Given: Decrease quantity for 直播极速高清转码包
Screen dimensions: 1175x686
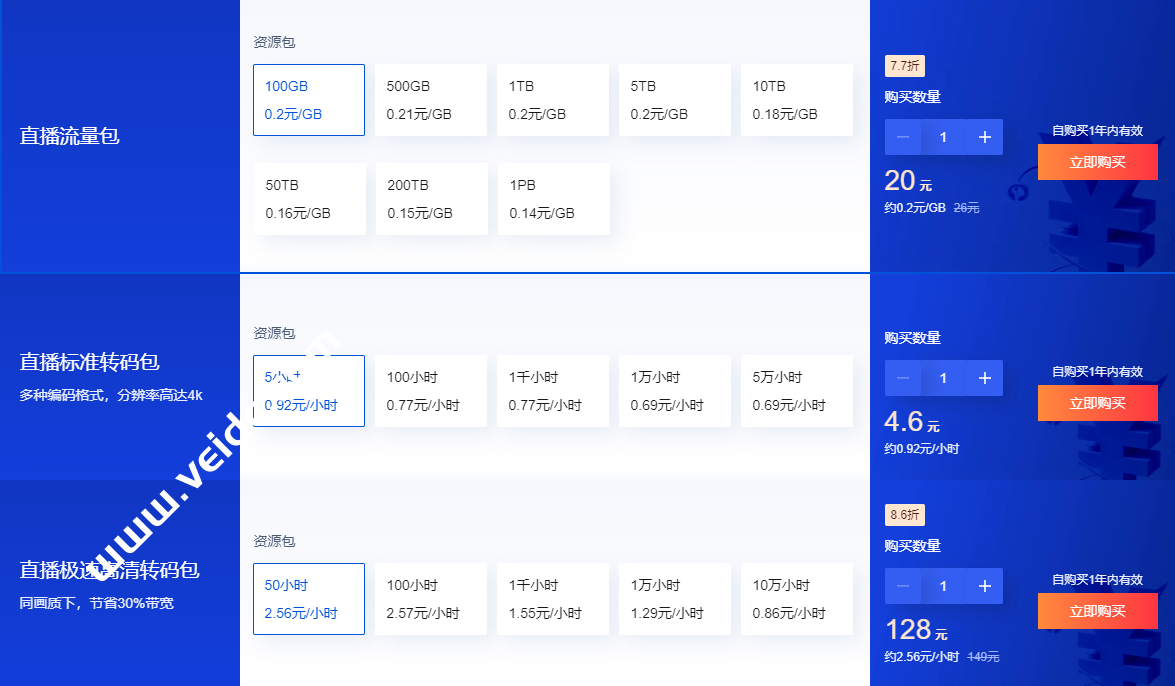Looking at the screenshot, I should click(x=903, y=586).
